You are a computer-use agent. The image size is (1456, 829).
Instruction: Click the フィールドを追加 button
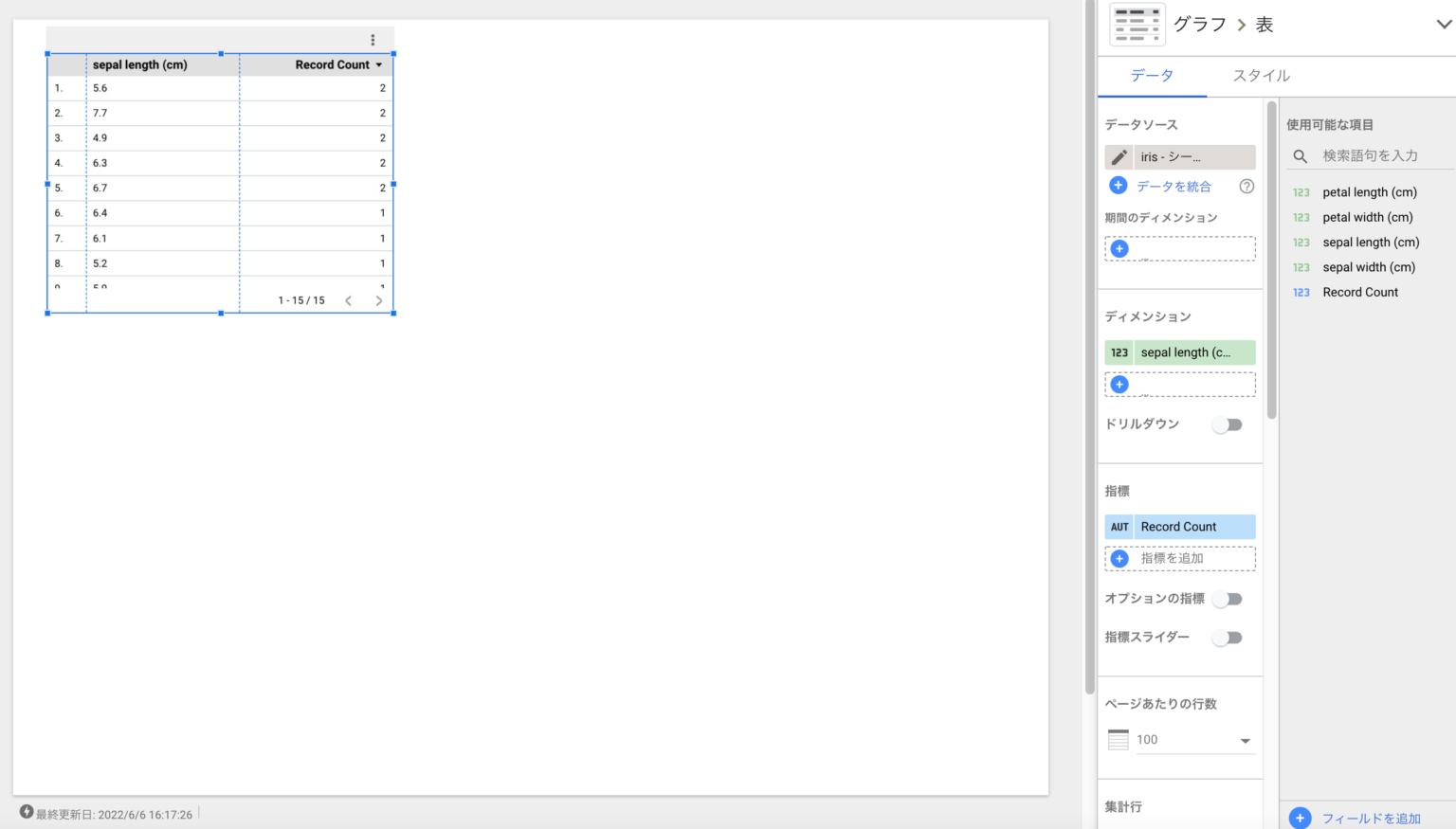(x=1370, y=819)
